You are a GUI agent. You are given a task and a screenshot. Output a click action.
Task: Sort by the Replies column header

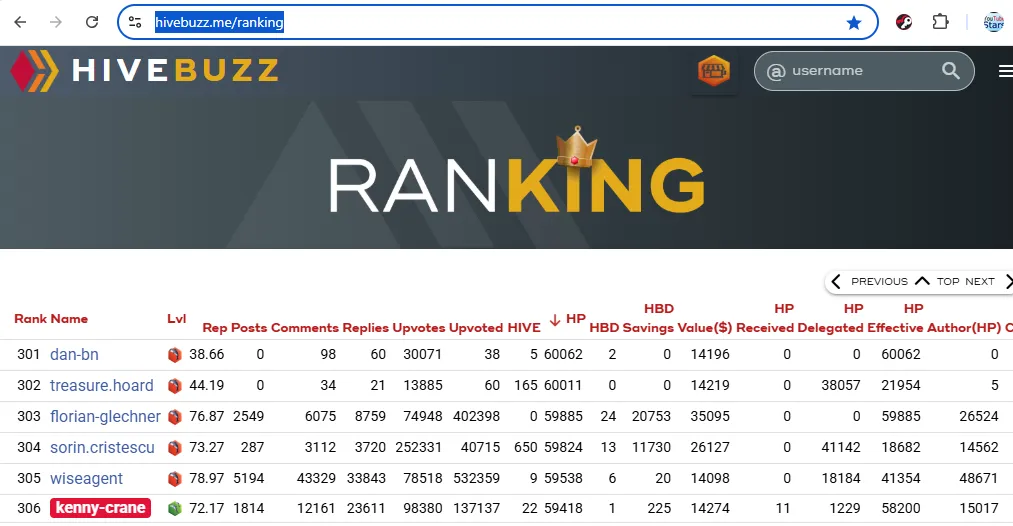click(366, 328)
